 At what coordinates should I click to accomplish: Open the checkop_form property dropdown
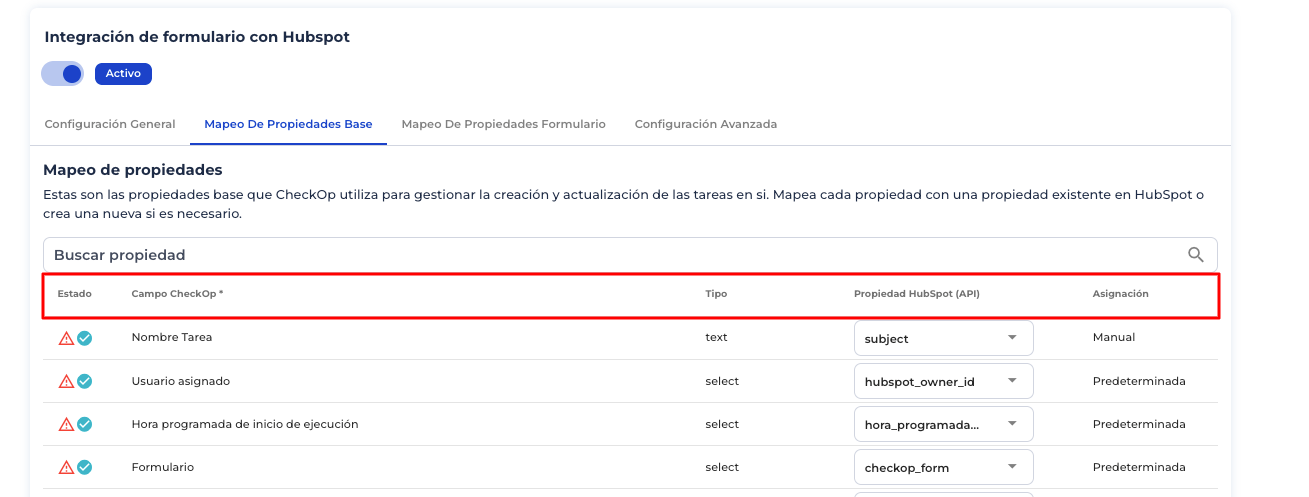[x=943, y=467]
